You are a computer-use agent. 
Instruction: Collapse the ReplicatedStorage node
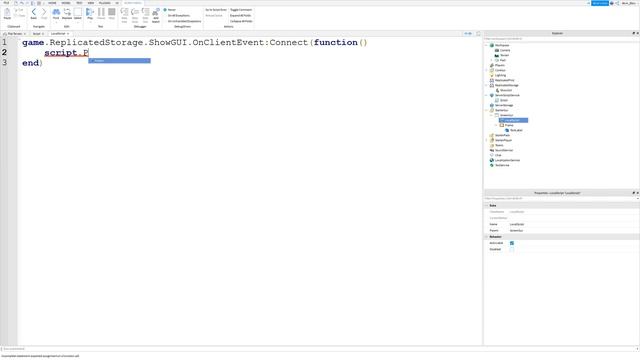pos(487,85)
